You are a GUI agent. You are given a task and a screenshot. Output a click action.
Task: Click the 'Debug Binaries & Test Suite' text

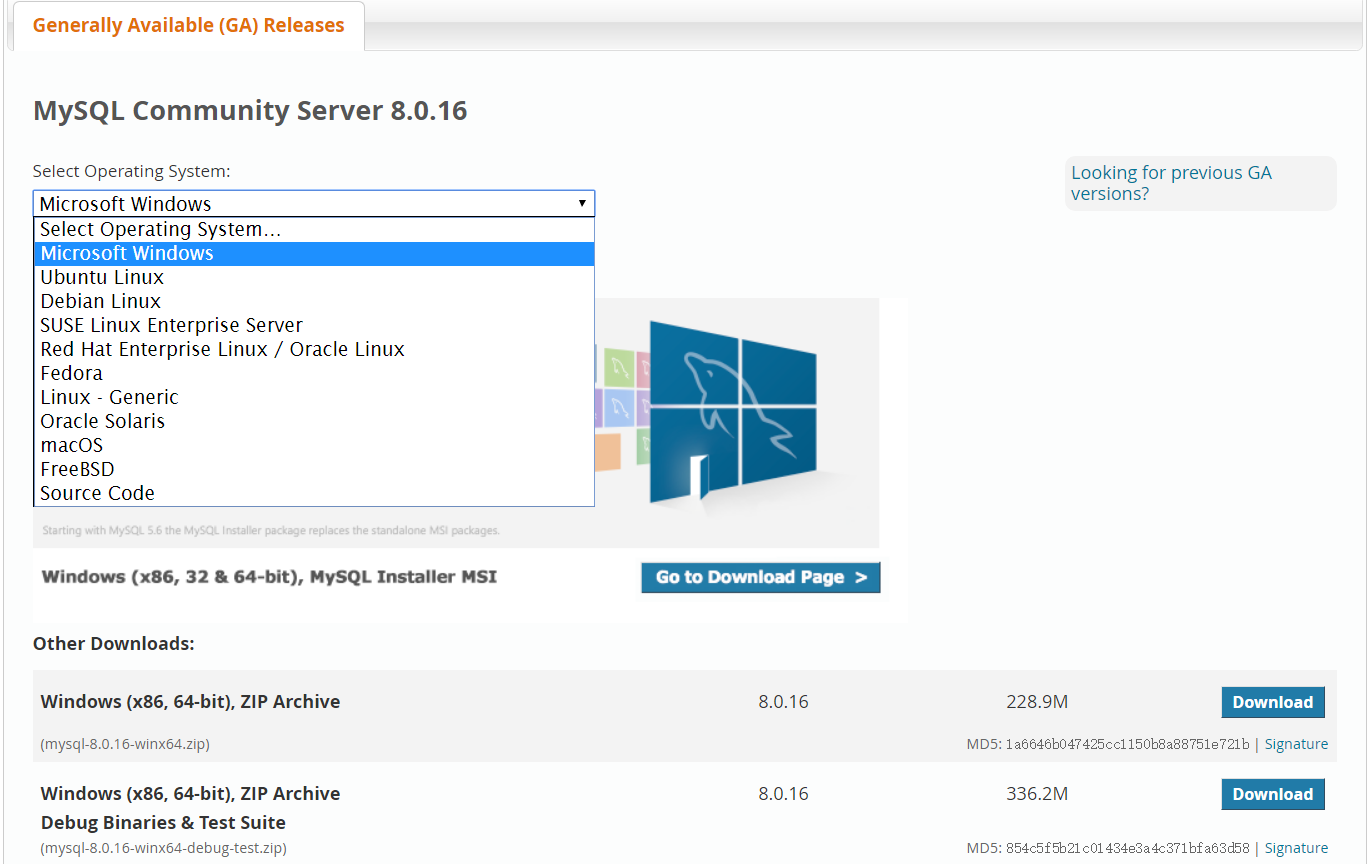[163, 822]
